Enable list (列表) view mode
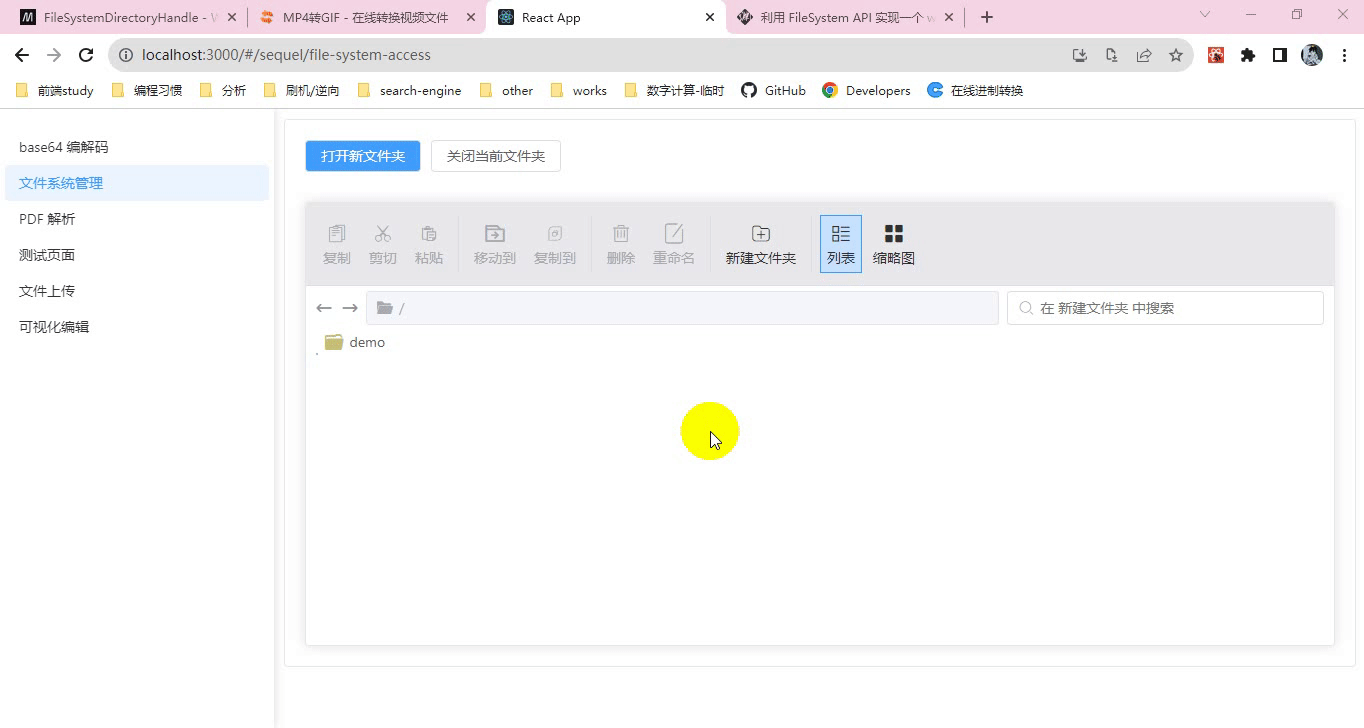Viewport: 1364px width, 728px height. coord(840,243)
